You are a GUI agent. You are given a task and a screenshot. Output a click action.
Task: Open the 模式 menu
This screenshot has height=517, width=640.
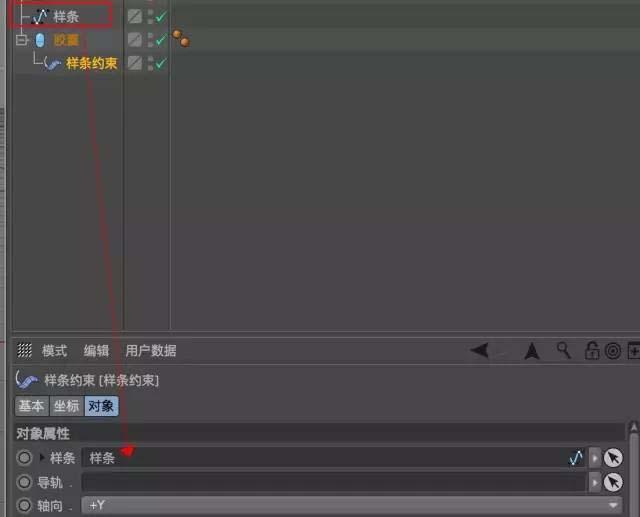coord(54,351)
